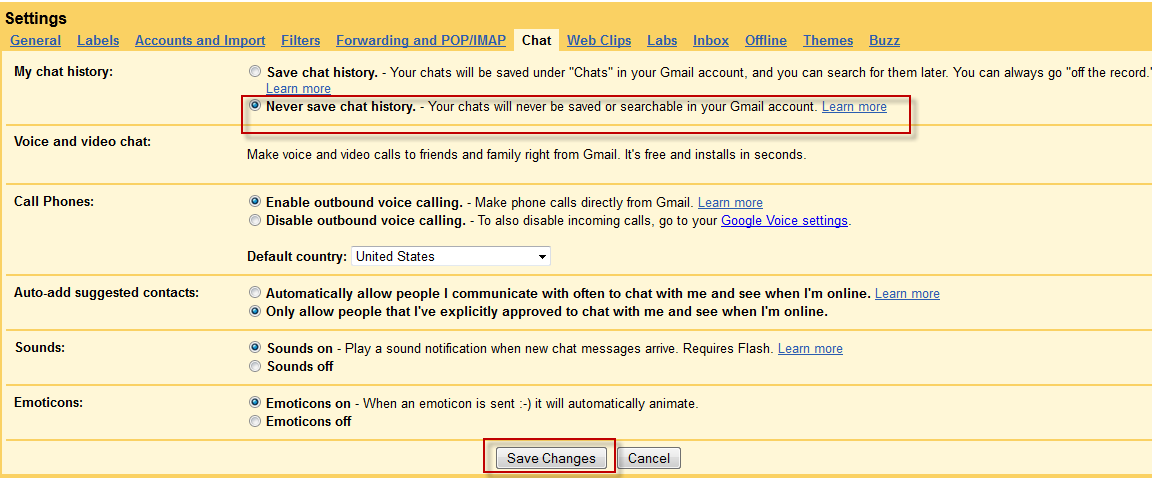Switch to the Web Clips tab

[x=600, y=40]
